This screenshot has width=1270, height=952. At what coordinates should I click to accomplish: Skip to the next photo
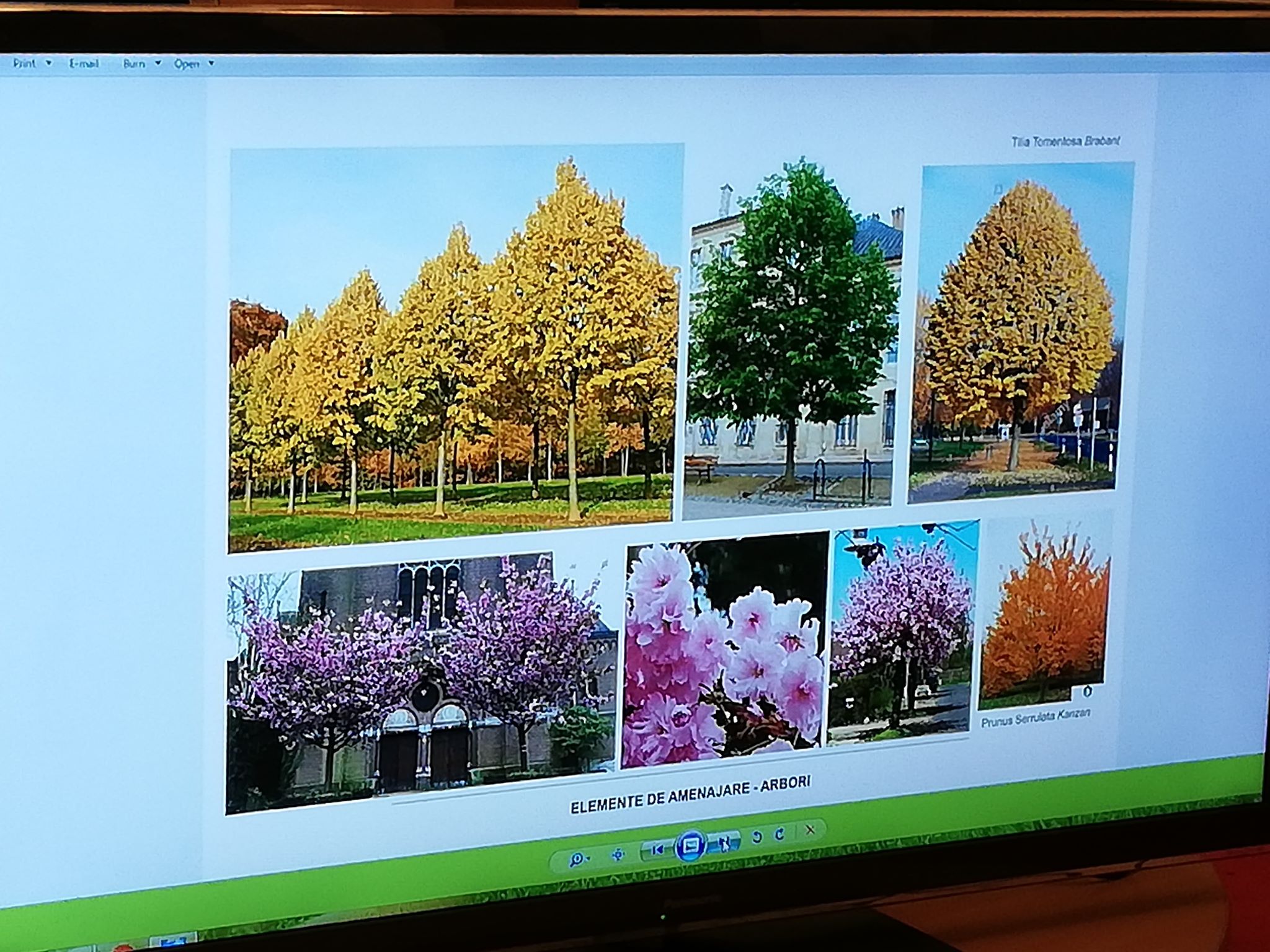point(725,842)
